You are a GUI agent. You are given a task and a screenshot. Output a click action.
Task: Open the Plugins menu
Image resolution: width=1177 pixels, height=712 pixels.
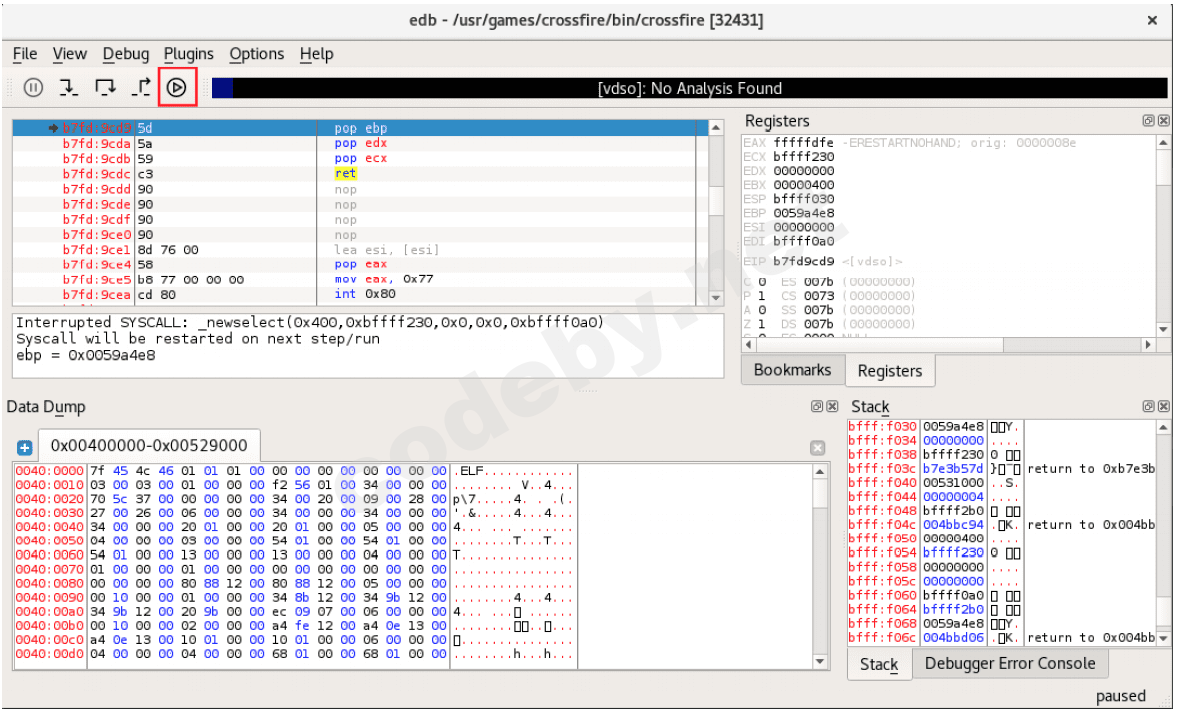pos(188,54)
